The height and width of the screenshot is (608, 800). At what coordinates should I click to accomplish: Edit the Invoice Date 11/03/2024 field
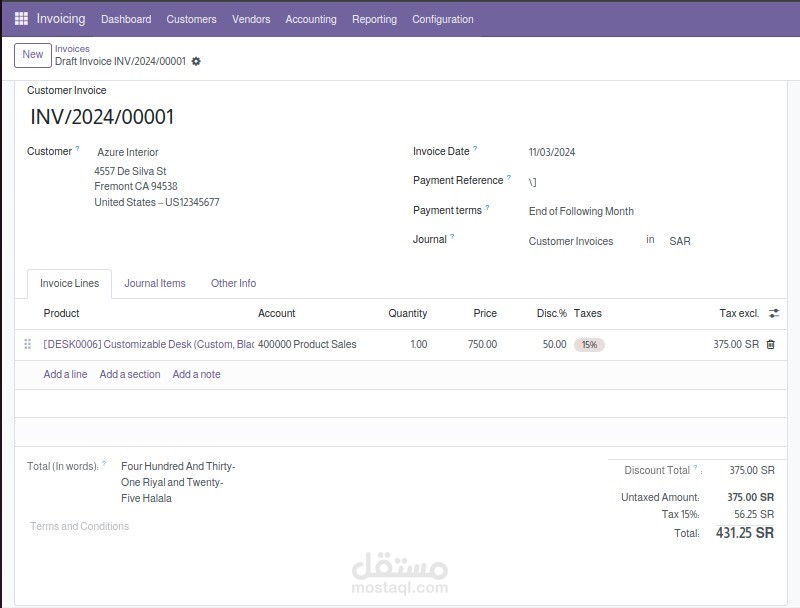pyautogui.click(x=552, y=152)
